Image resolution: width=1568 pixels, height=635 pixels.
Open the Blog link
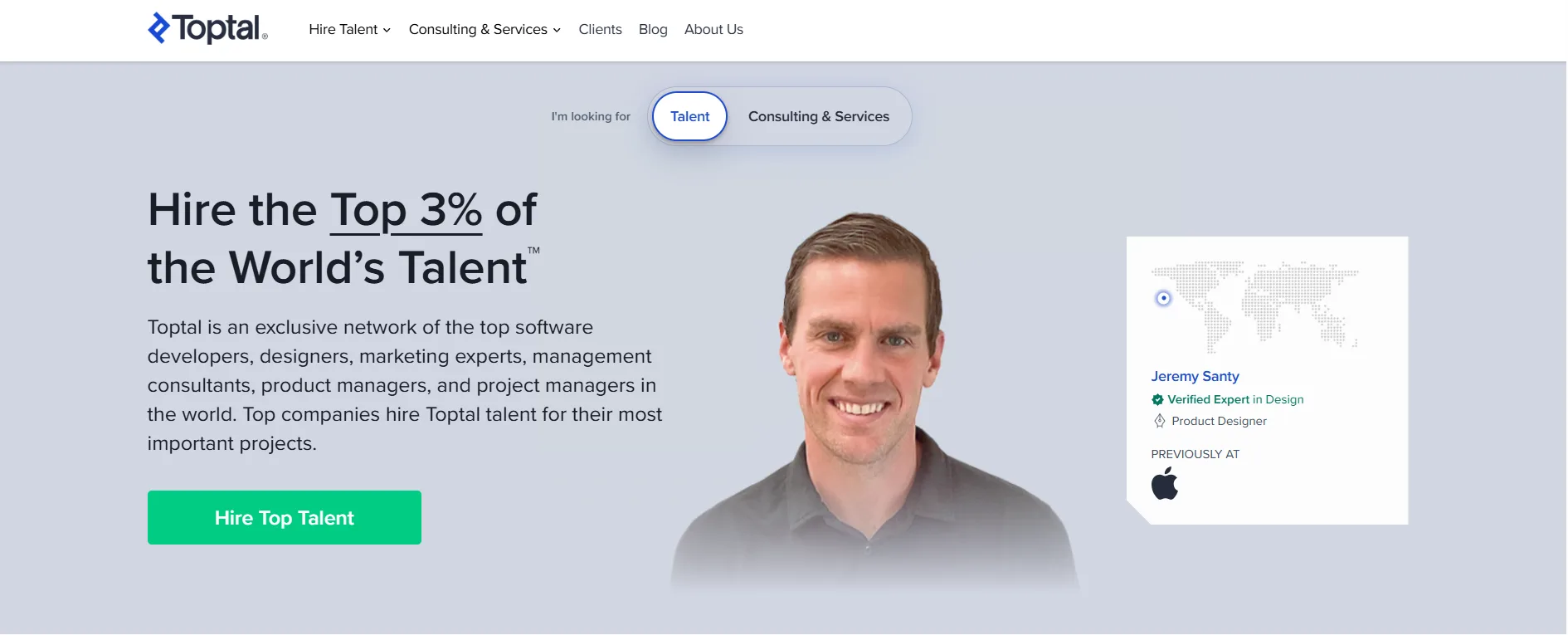point(653,29)
